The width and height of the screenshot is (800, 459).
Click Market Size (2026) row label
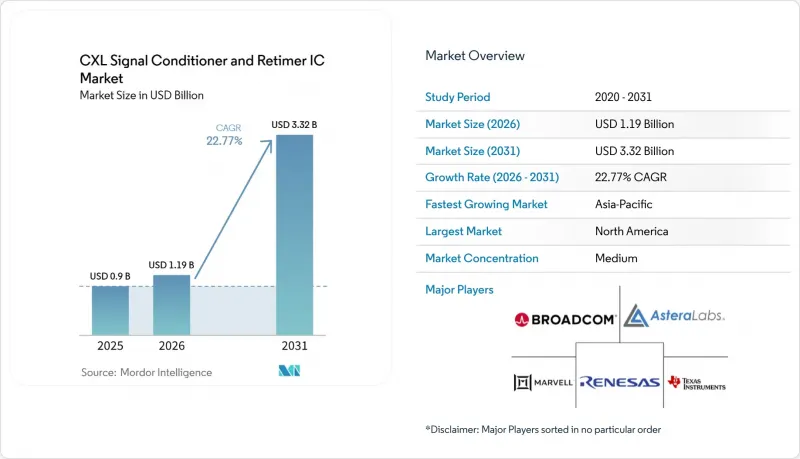(472, 124)
